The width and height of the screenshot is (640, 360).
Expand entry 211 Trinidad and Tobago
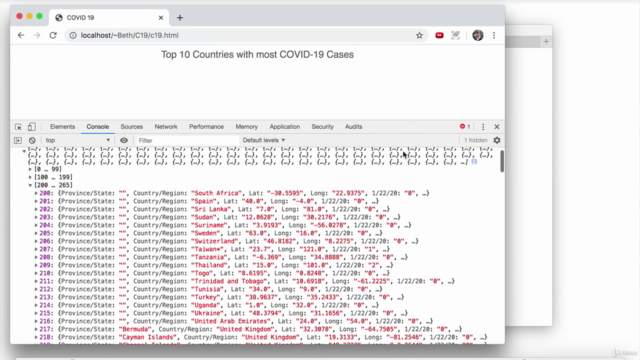tap(36, 281)
